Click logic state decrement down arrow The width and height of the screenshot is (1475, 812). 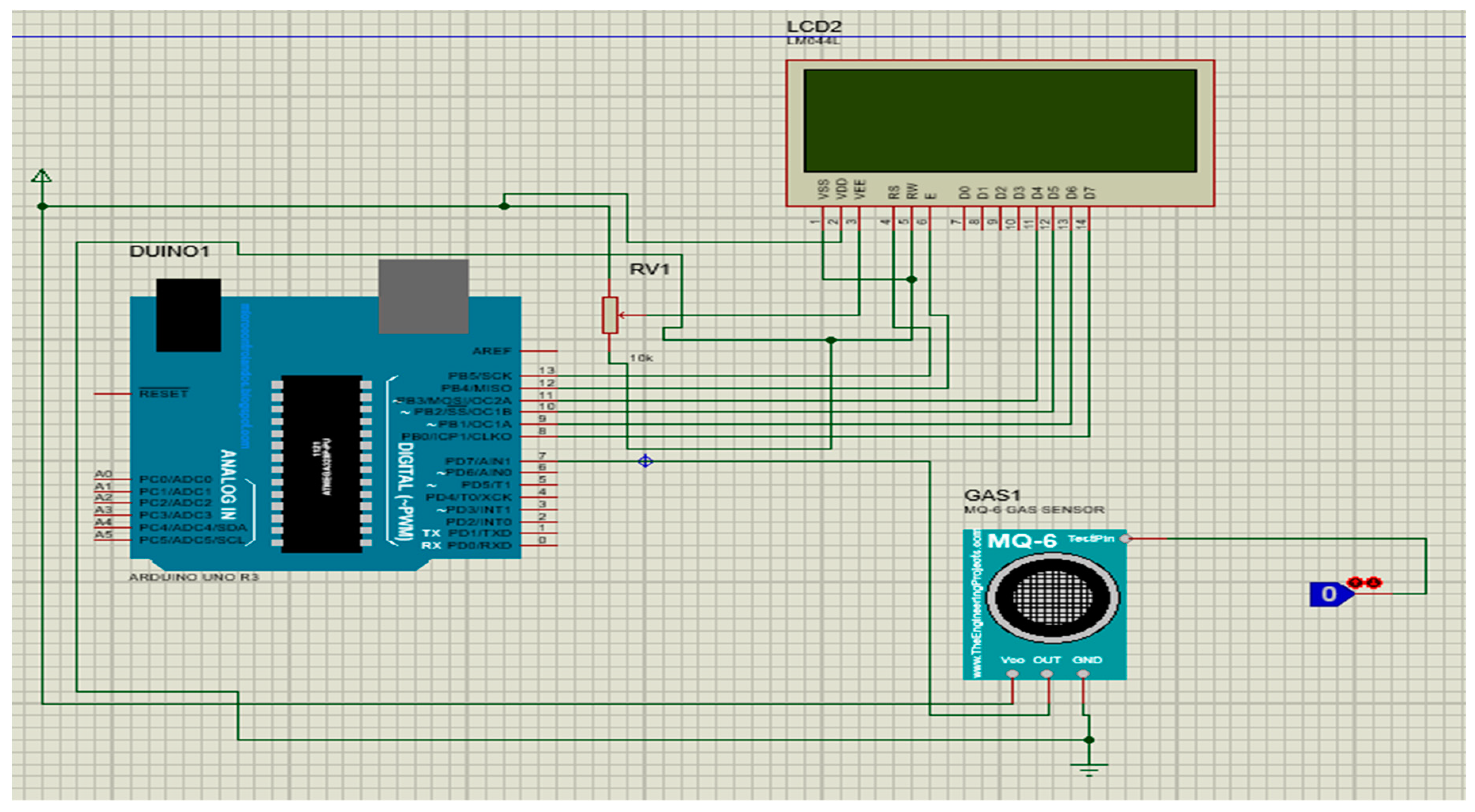coord(1374,583)
